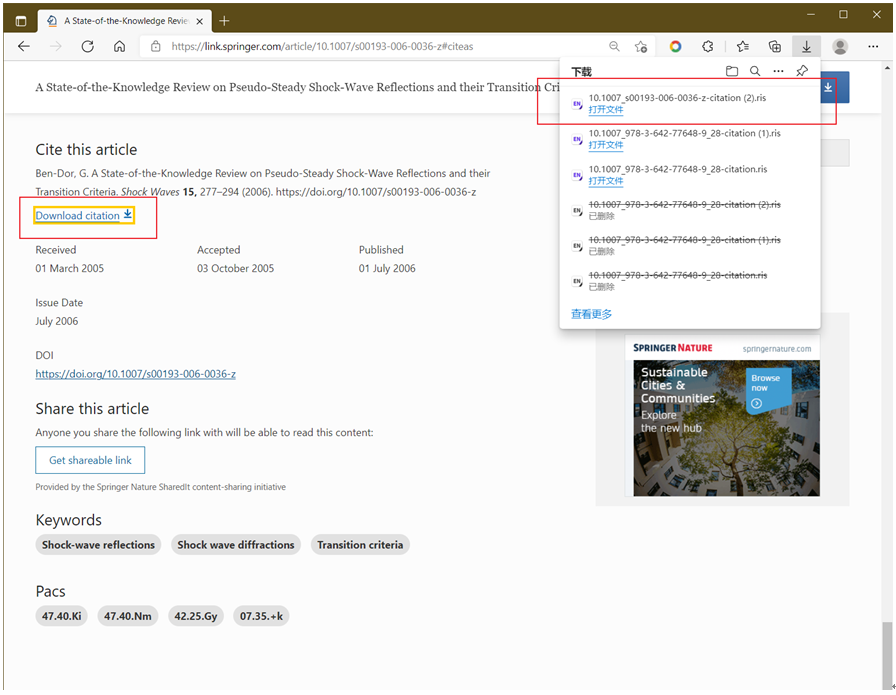Click the 47.40.Ki Pacs tag
The image size is (896, 695).
click(61, 616)
